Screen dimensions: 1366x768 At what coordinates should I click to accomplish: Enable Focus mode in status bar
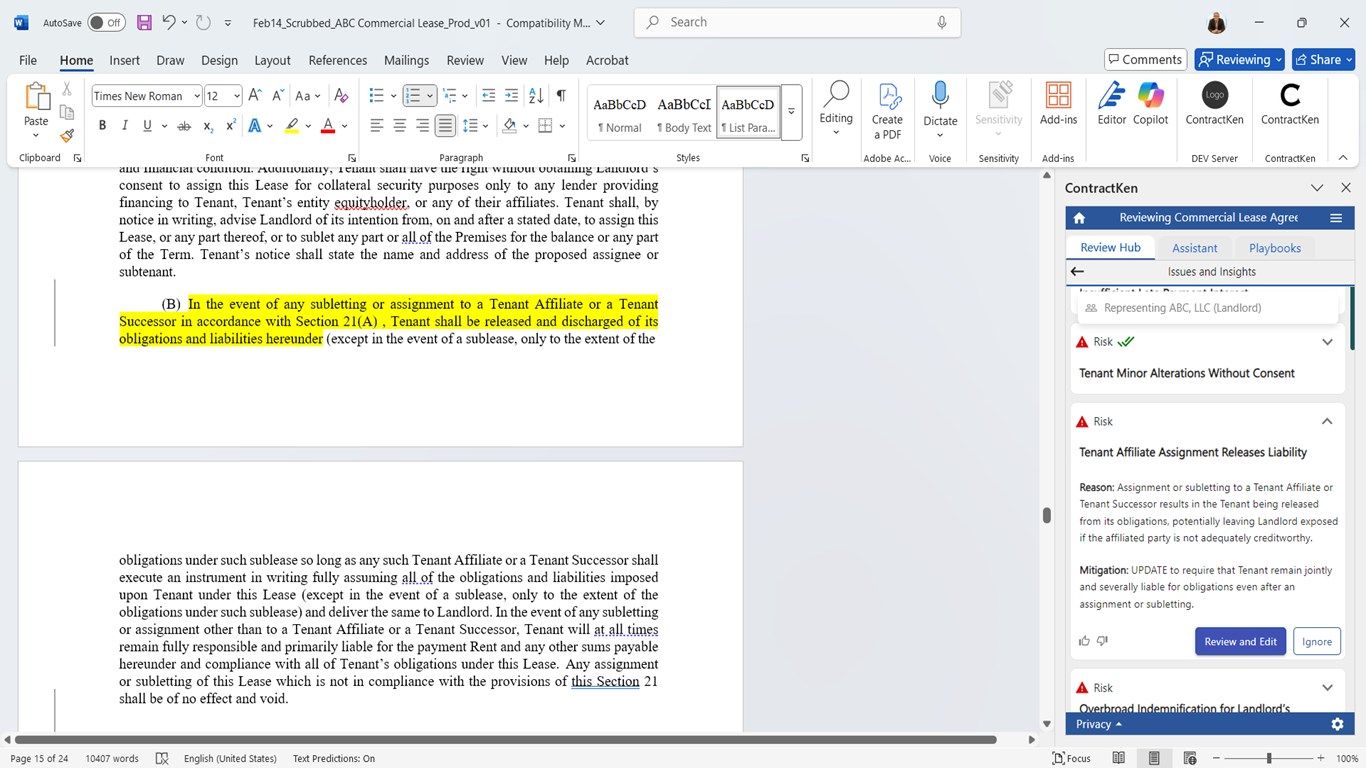[x=1071, y=758]
